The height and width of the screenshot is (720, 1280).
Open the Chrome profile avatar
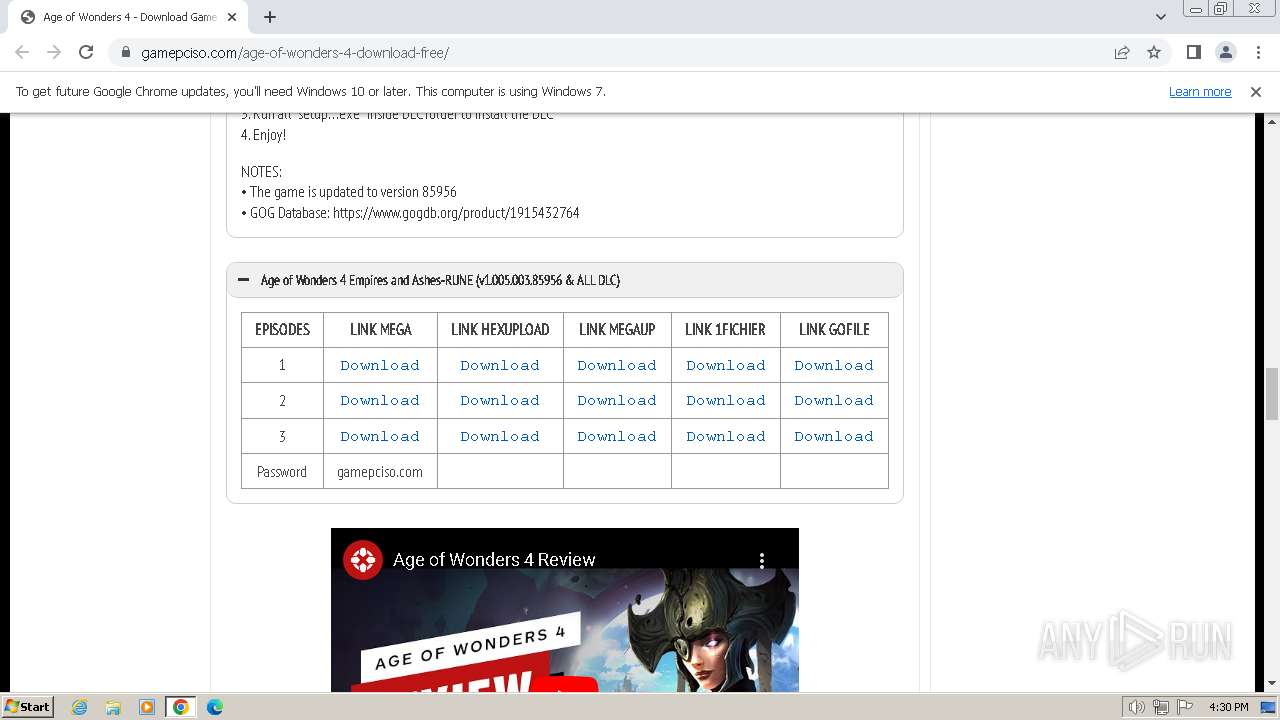click(1226, 52)
